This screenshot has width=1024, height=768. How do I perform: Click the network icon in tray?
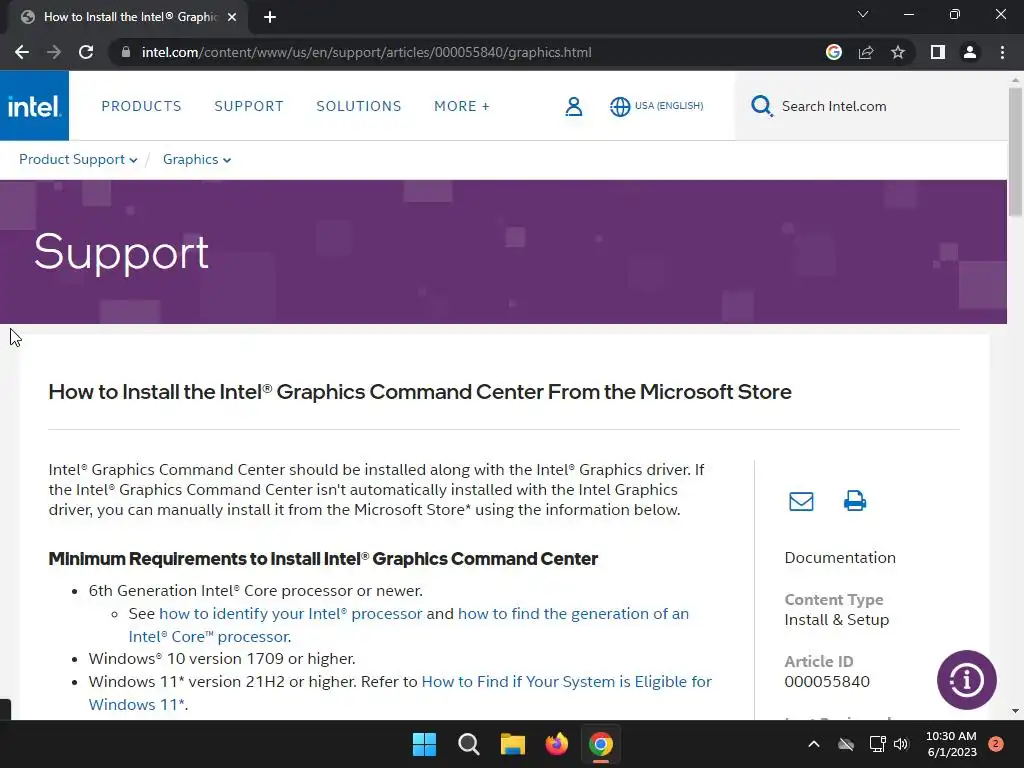[x=877, y=744]
